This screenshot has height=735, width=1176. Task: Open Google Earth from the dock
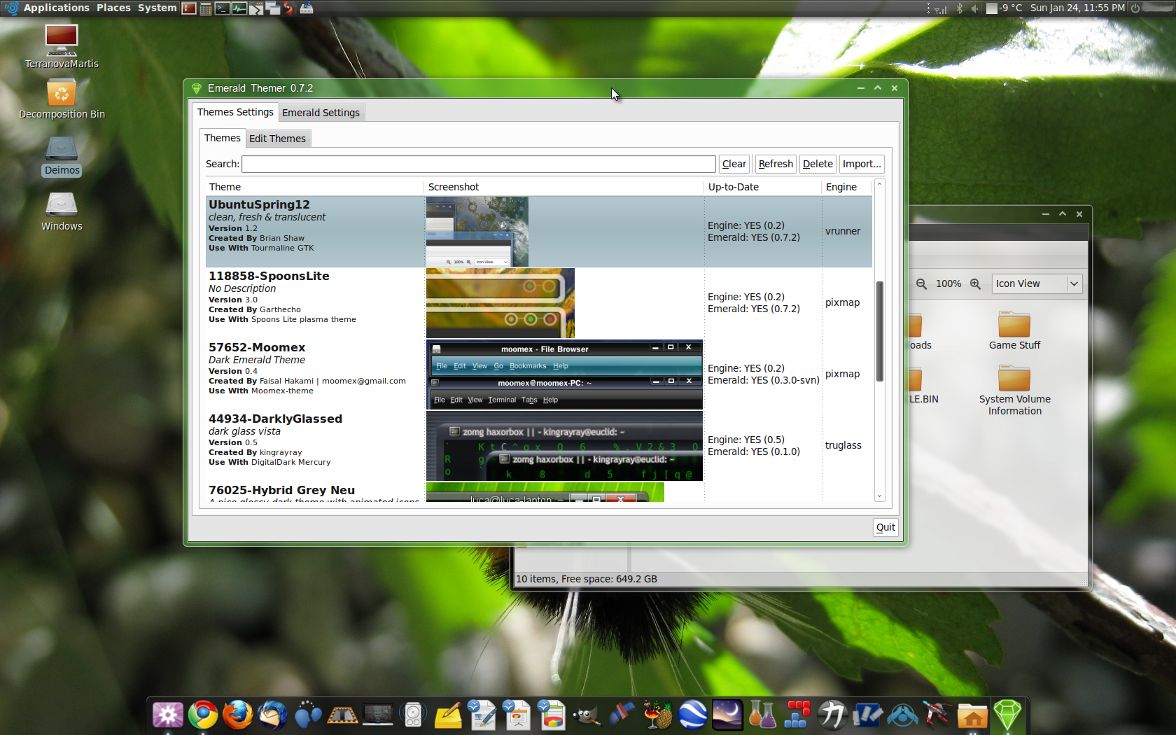(x=693, y=714)
